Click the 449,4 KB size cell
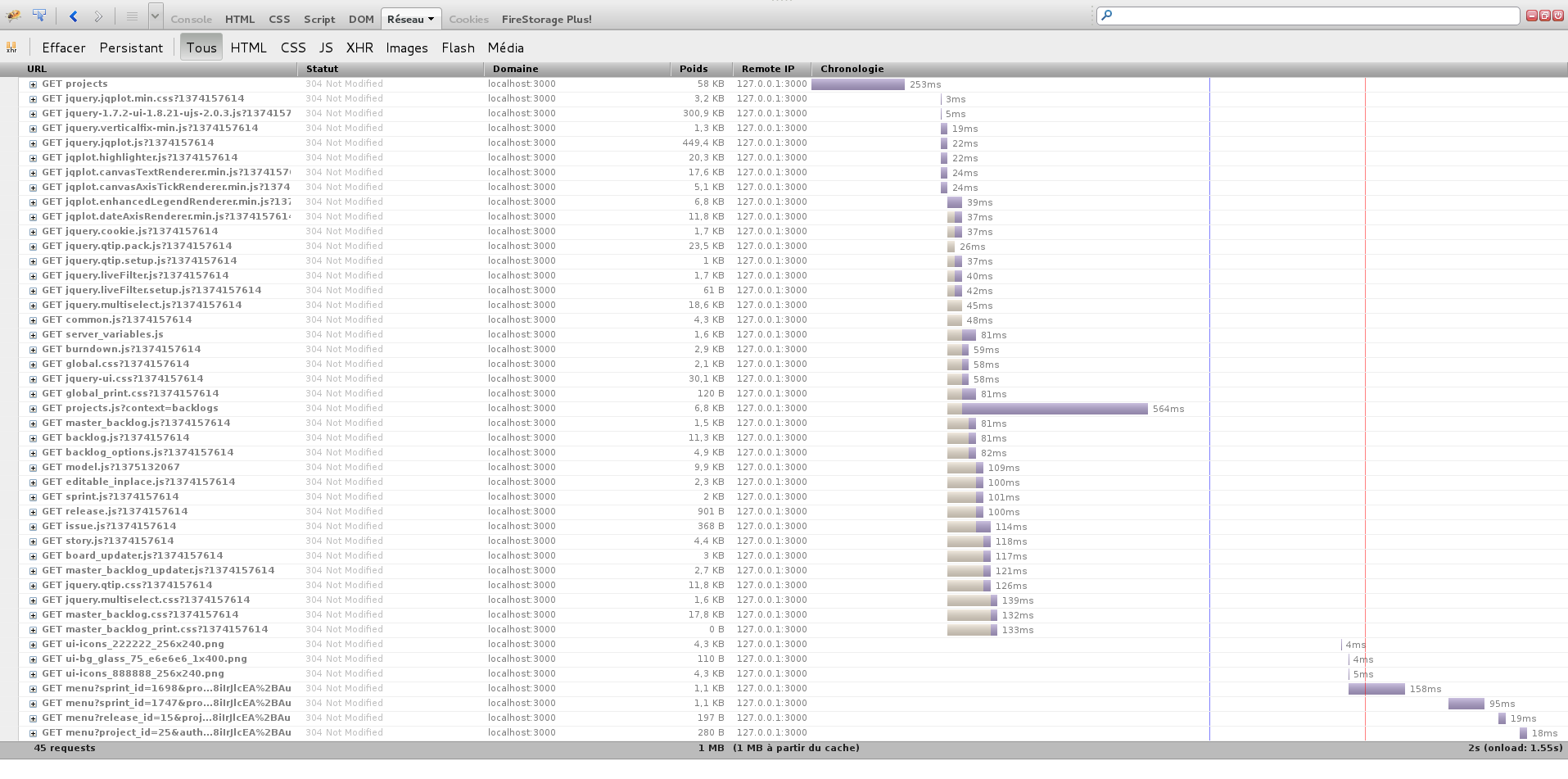The height and width of the screenshot is (779, 1568). (703, 143)
